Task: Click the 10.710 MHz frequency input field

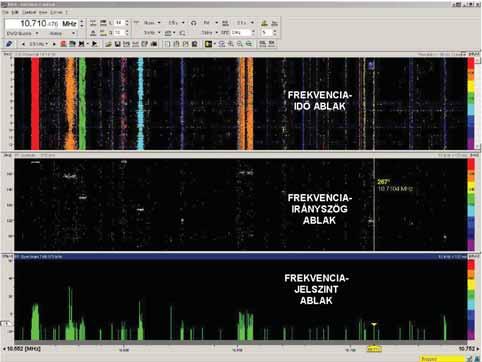Action: click(42, 24)
